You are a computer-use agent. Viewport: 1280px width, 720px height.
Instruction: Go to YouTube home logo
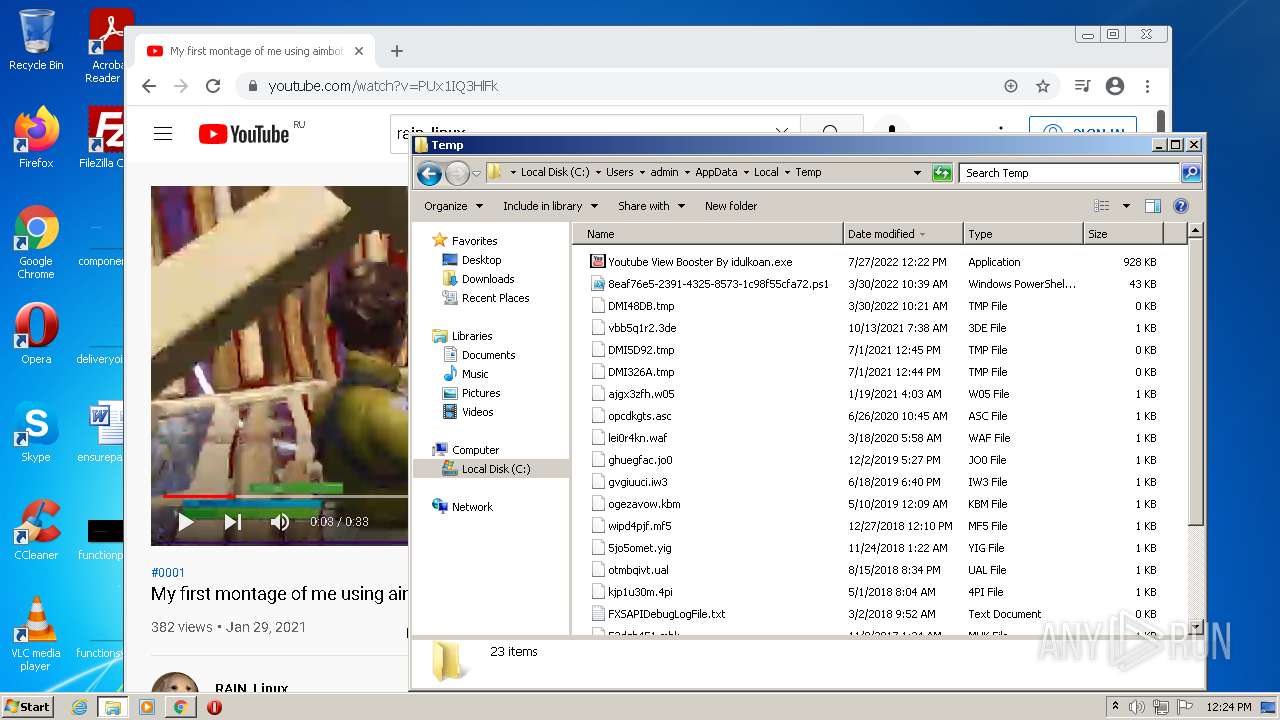click(x=244, y=134)
